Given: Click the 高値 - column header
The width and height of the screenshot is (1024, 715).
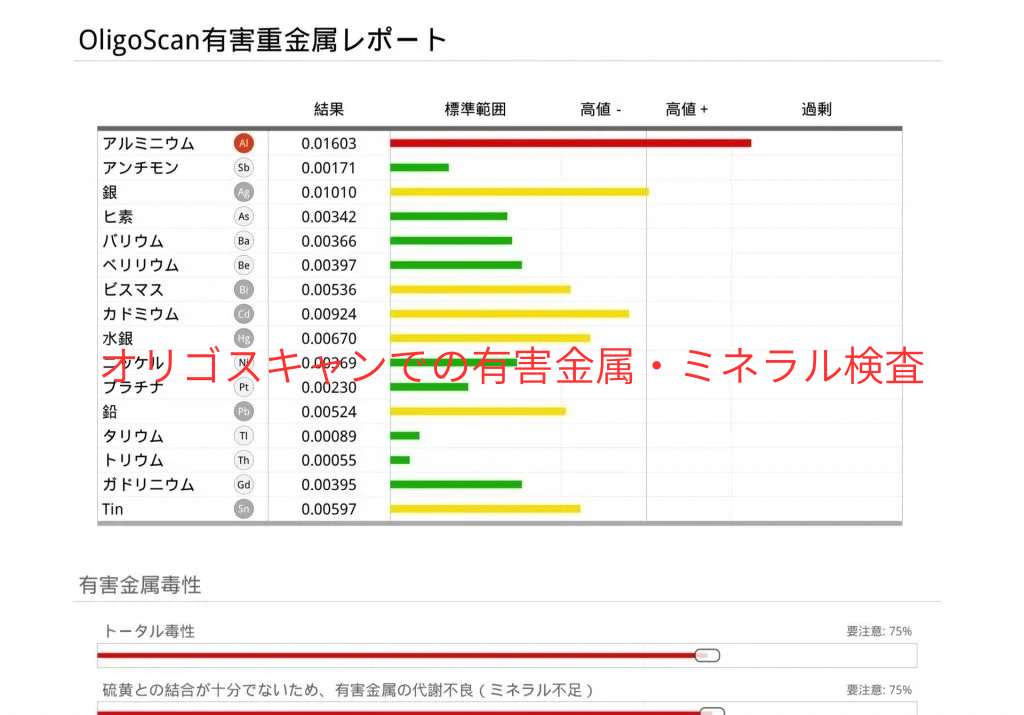Looking at the screenshot, I should click(x=601, y=109).
